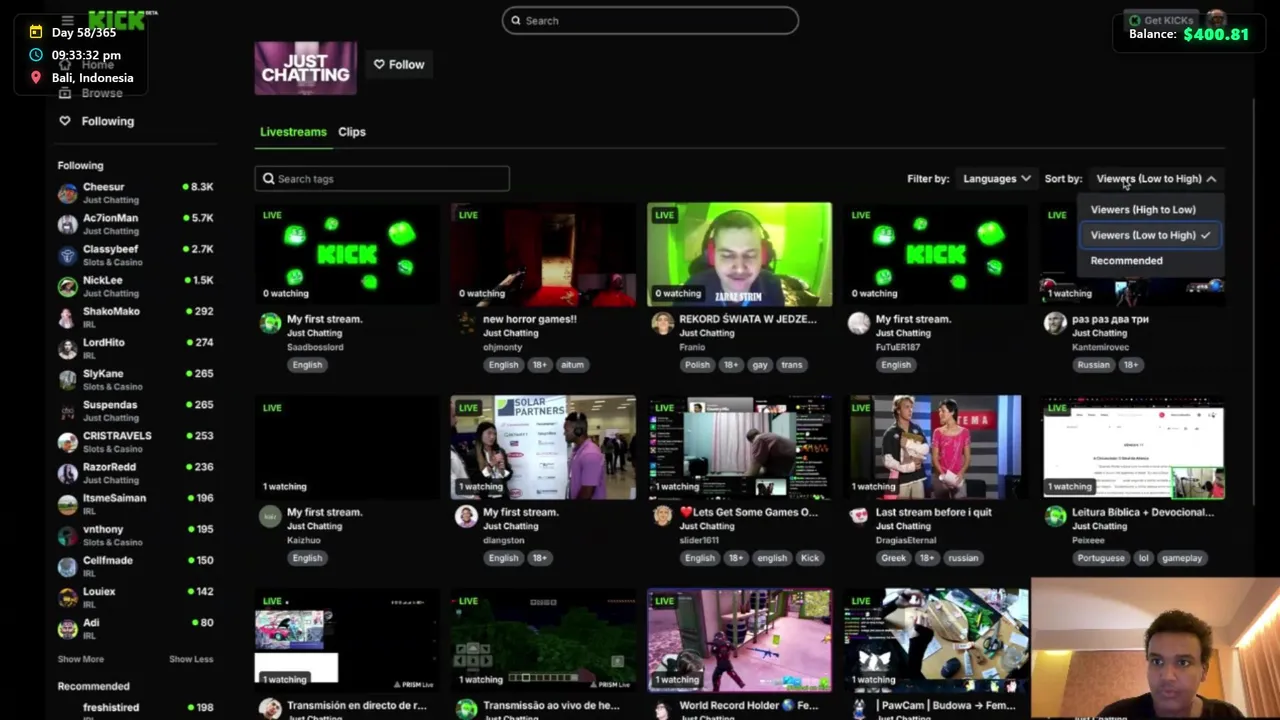Click DragiasEternal's channel avatar
1280x720 pixels.
click(x=859, y=516)
